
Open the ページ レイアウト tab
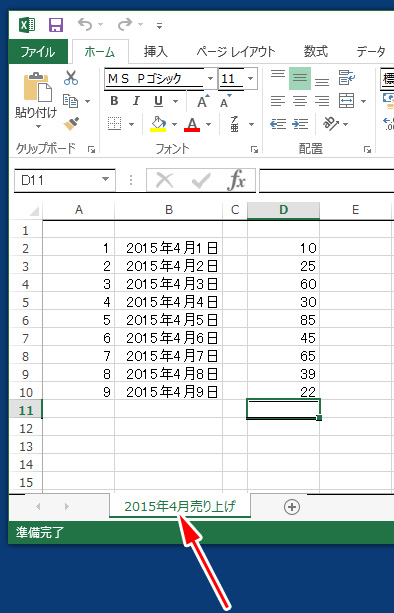(236, 52)
